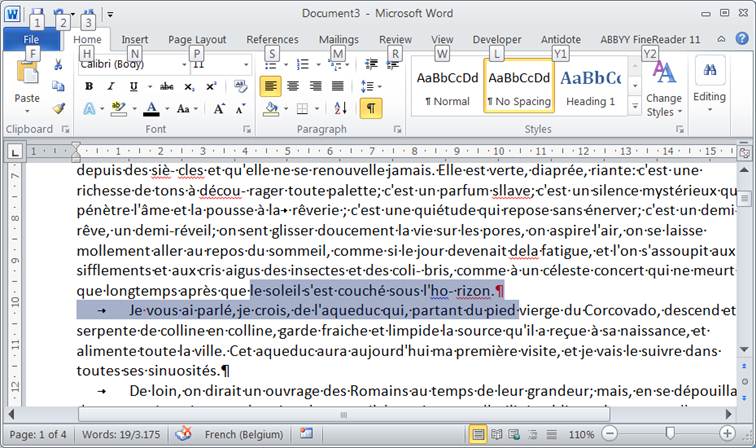
Task: Open the References ribbon tab
Action: pyautogui.click(x=272, y=40)
